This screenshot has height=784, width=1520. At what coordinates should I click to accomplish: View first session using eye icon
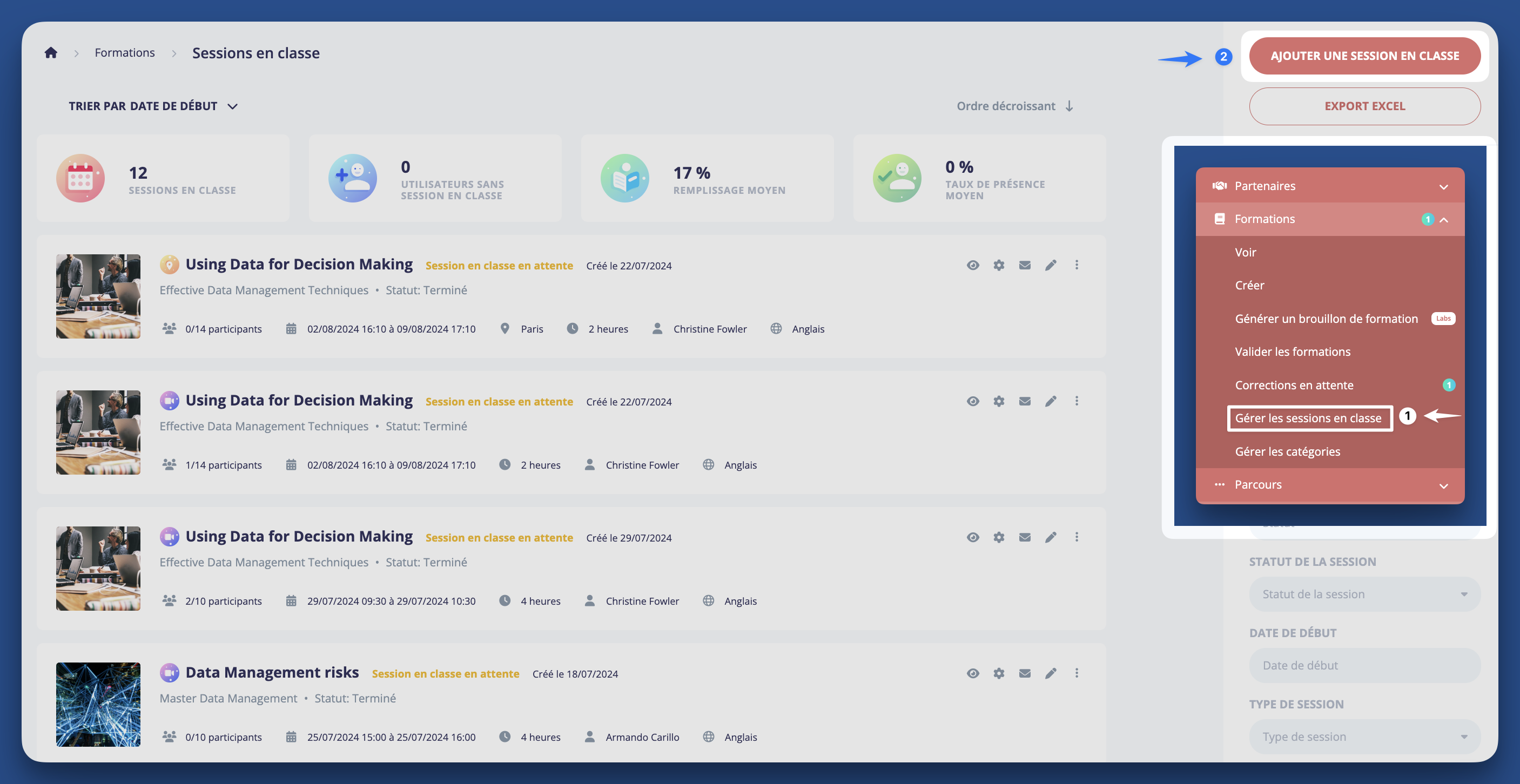click(x=972, y=266)
